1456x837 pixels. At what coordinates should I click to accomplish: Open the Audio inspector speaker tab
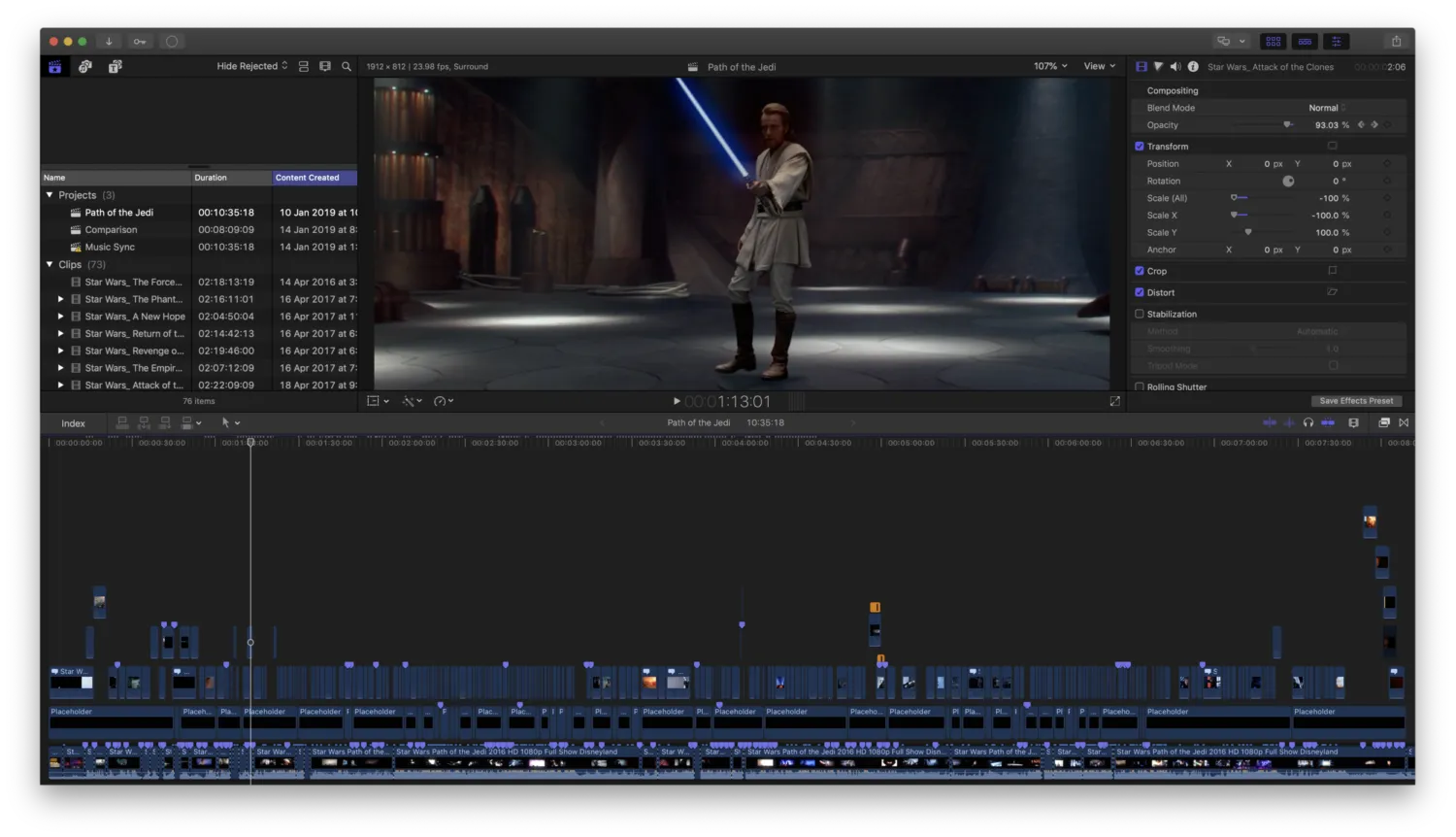[1175, 66]
